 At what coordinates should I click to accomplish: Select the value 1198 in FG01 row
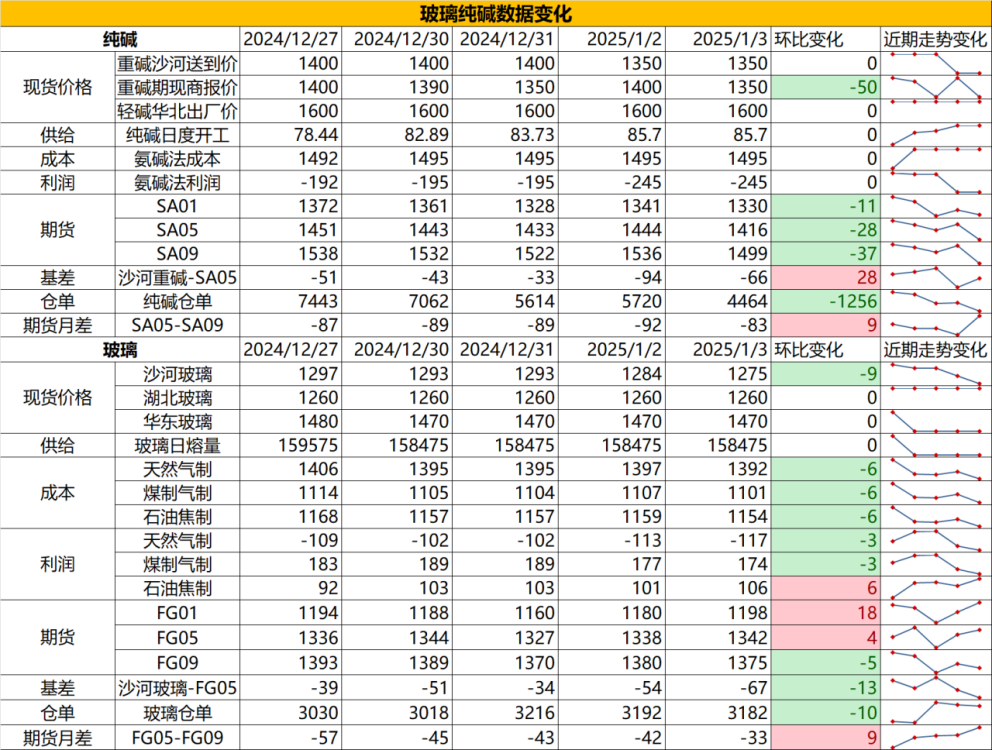(x=747, y=613)
